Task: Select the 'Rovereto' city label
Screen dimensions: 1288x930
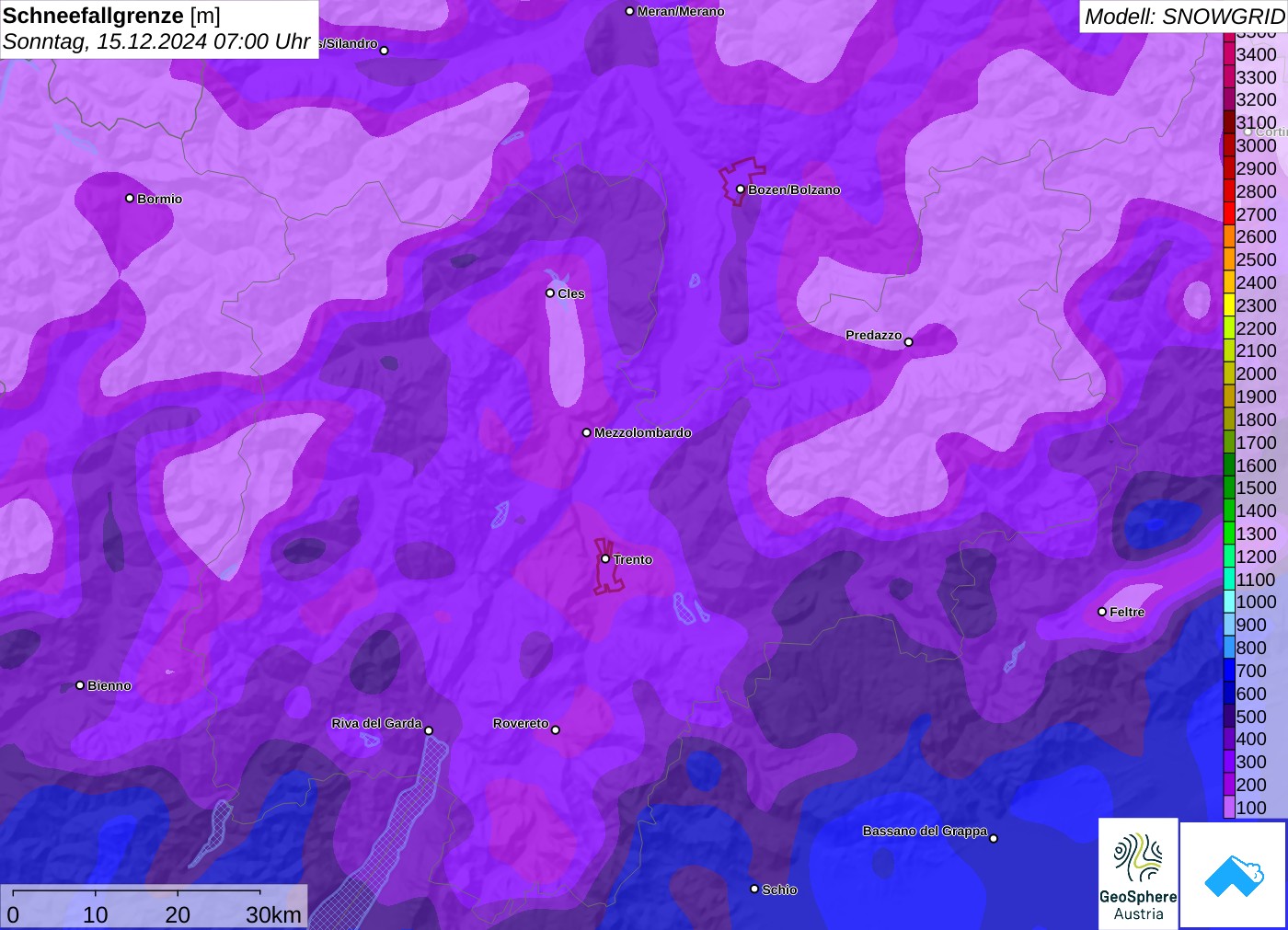Action: pyautogui.click(x=521, y=723)
